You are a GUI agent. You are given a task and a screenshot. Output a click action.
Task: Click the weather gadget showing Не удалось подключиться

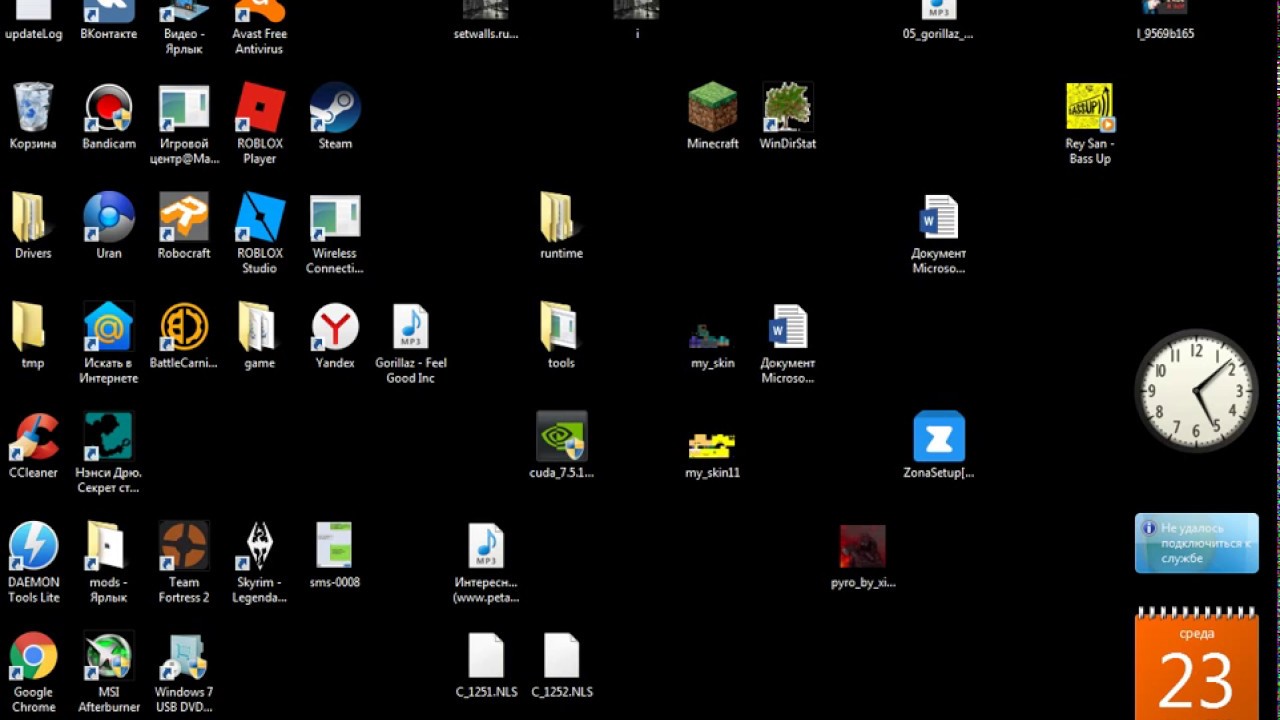[x=1197, y=543]
